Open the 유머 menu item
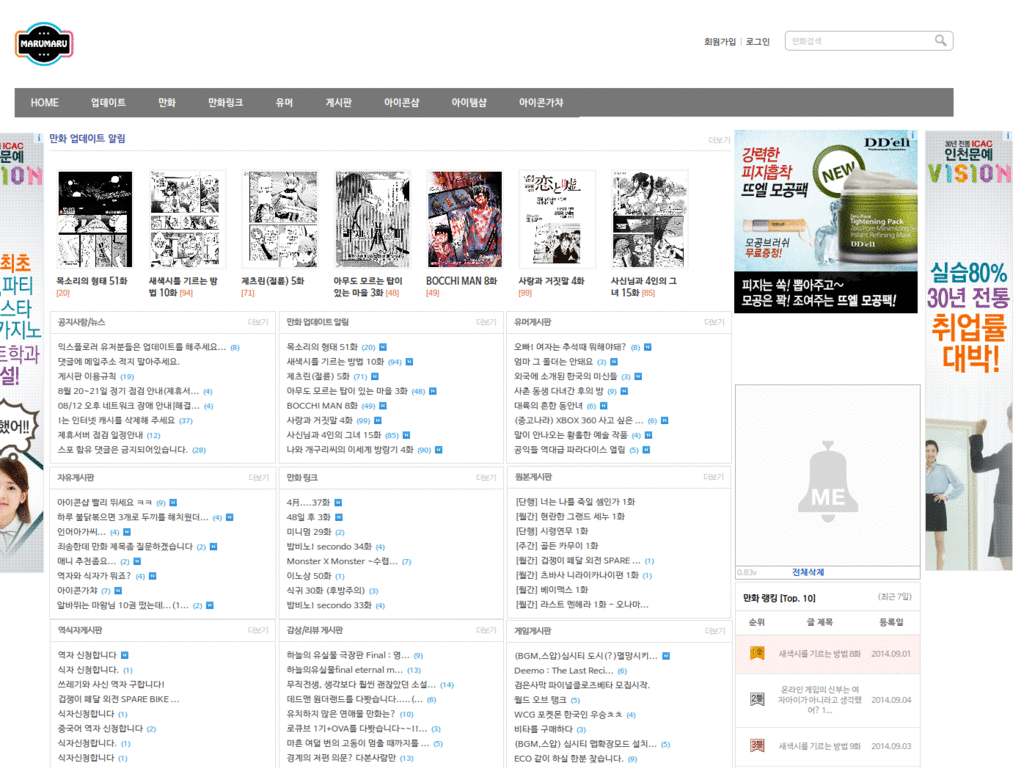1024x768 pixels. 284,103
